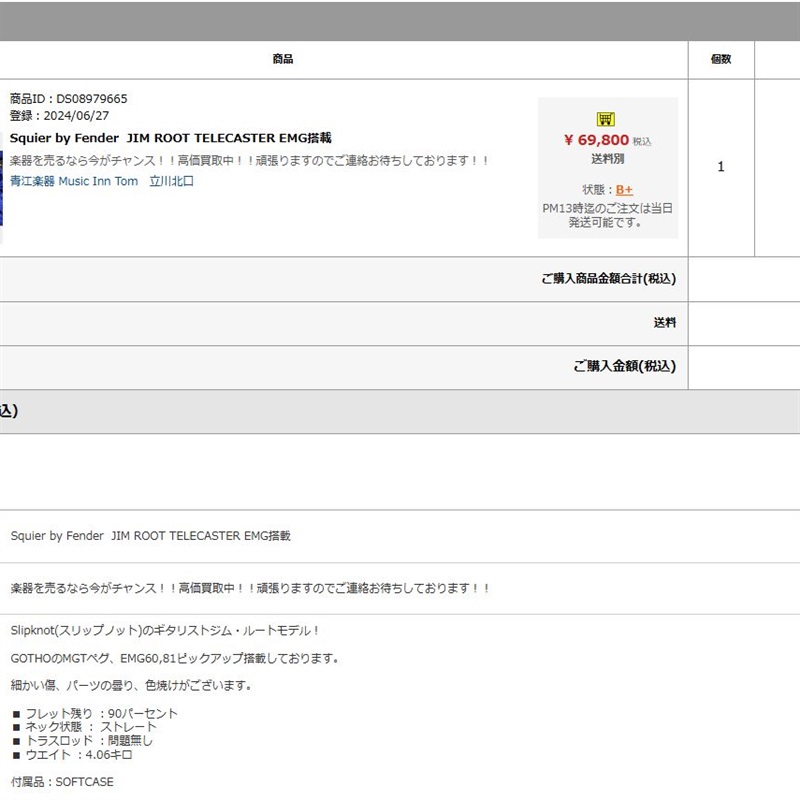Open the bold Squier by Fender product title
This screenshot has height=800, width=800.
tap(170, 138)
